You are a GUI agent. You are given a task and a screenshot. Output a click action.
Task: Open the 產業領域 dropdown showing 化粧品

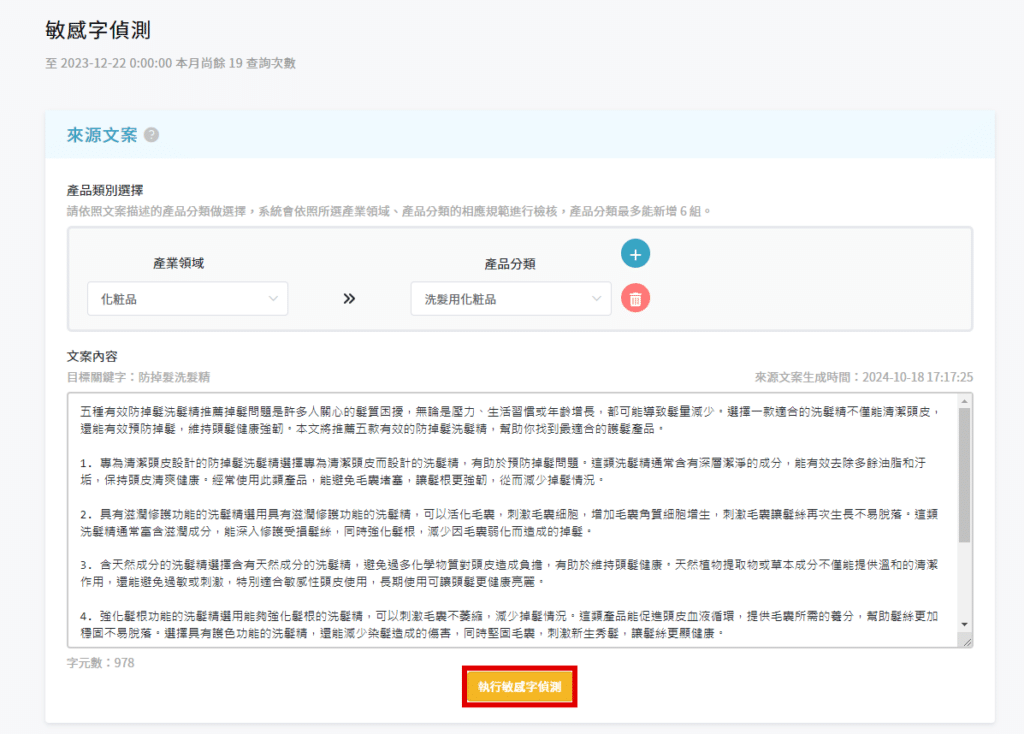[x=187, y=299]
